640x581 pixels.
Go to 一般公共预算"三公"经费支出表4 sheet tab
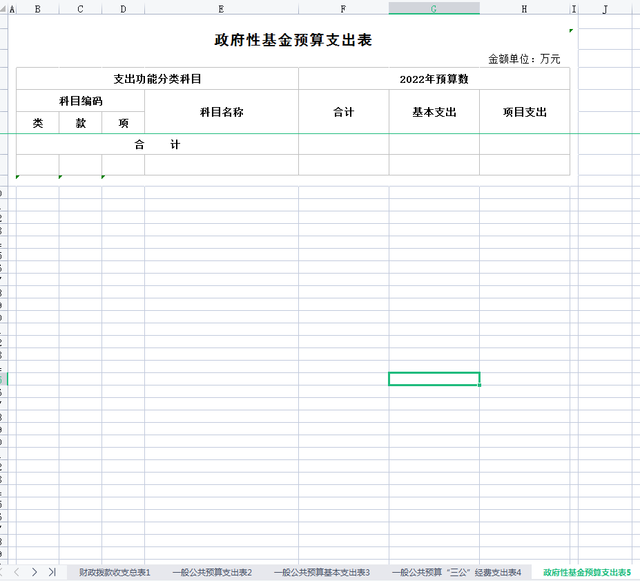456,572
